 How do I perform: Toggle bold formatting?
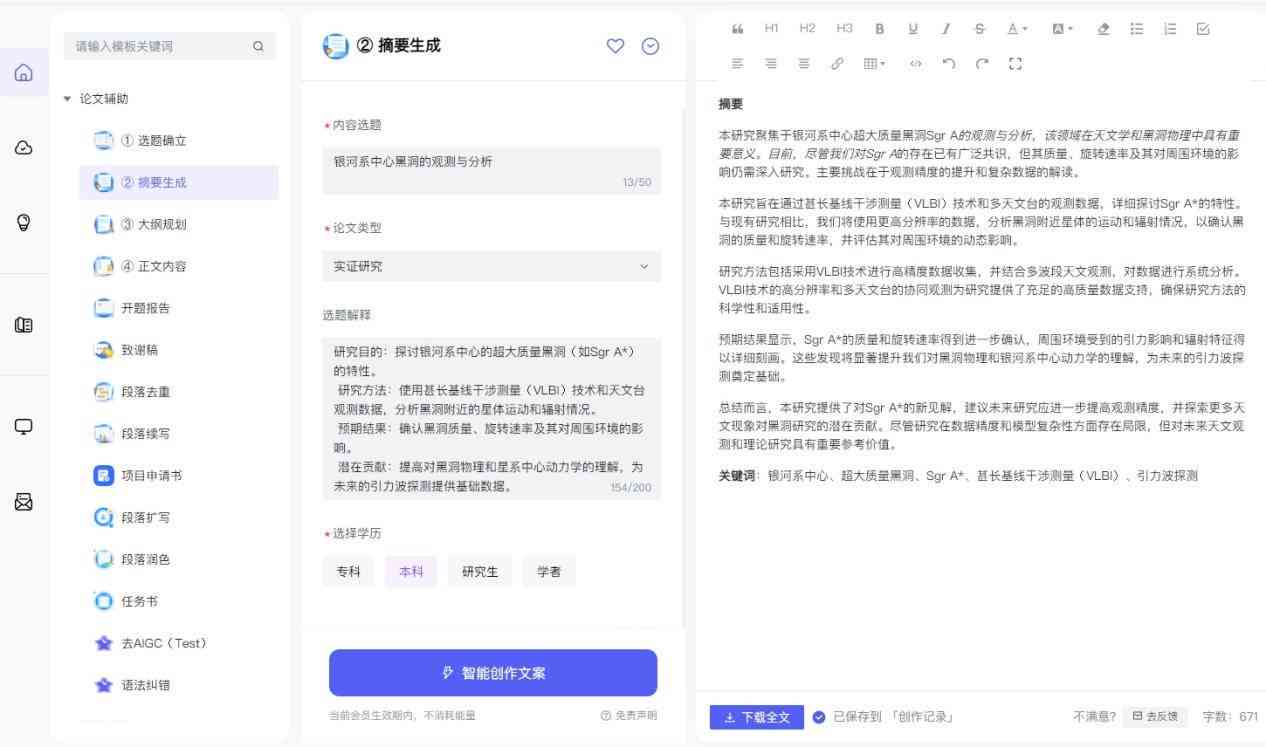[880, 29]
